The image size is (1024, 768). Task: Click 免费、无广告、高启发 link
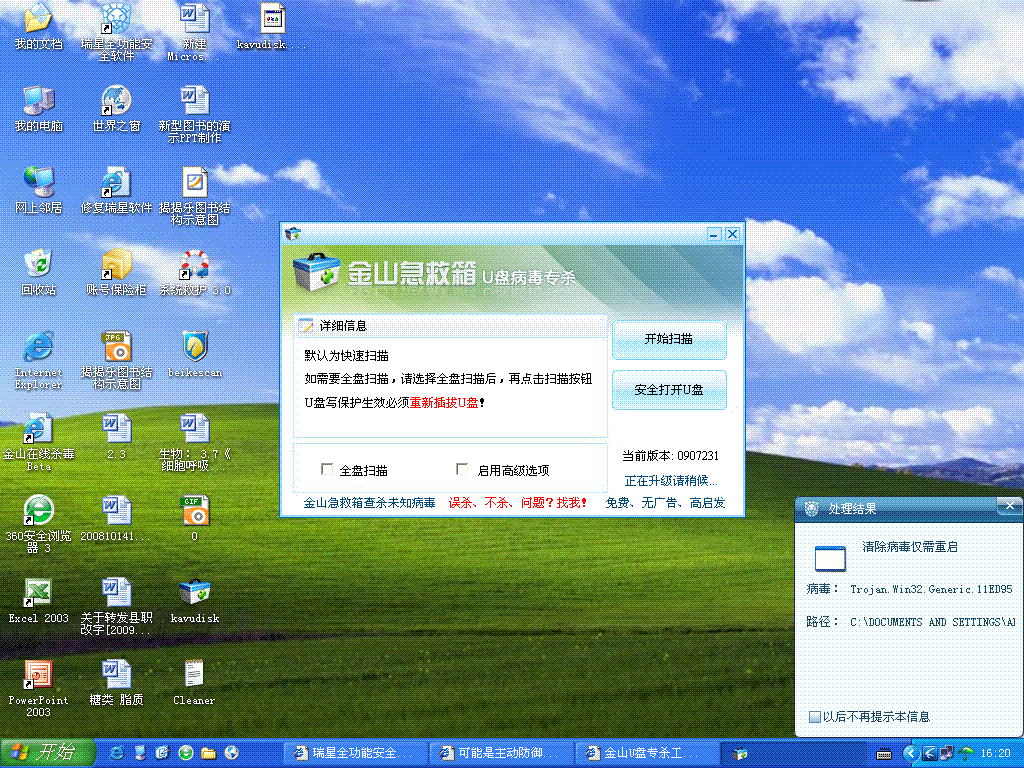(x=665, y=503)
